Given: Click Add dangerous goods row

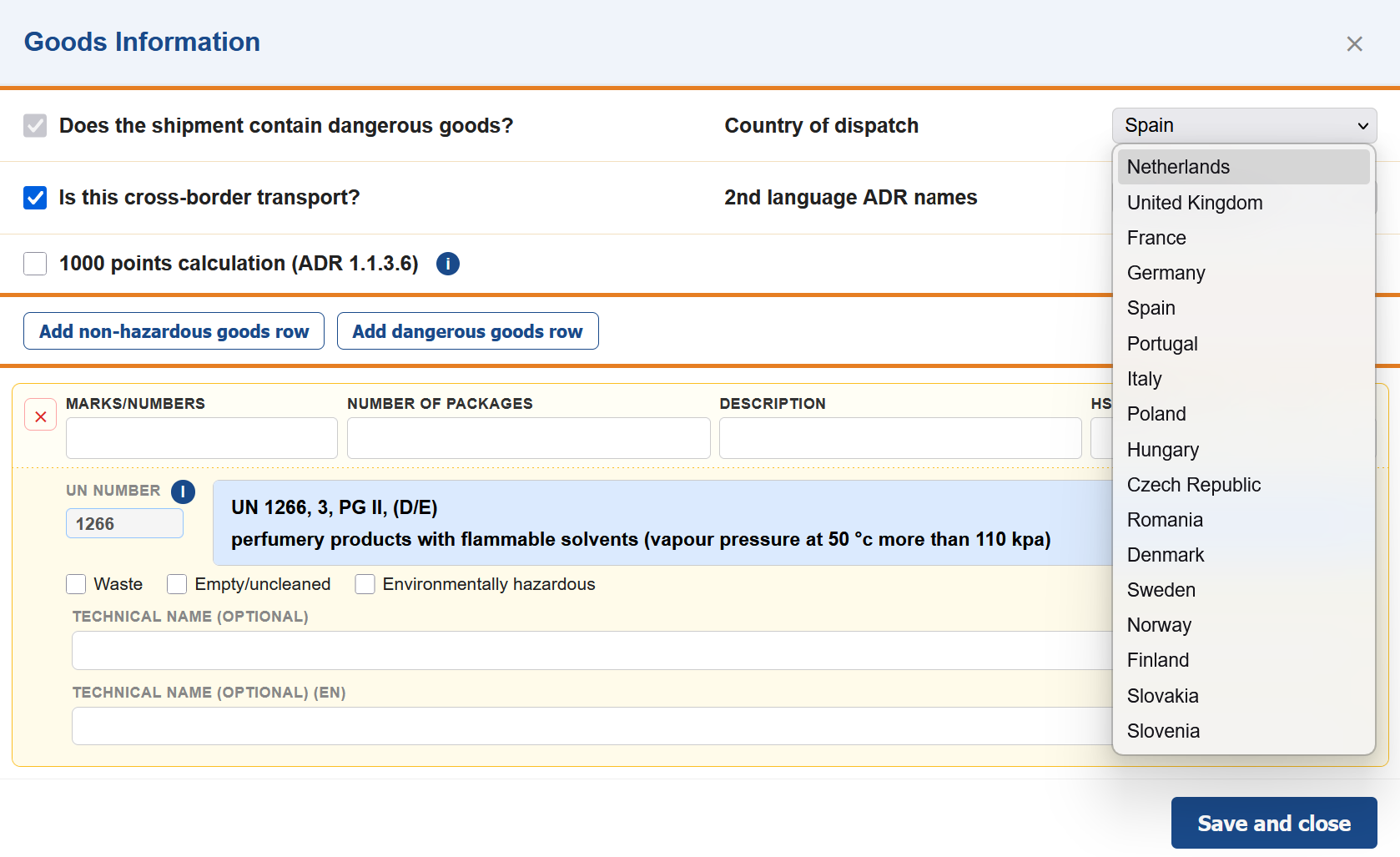Looking at the screenshot, I should pyautogui.click(x=467, y=331).
